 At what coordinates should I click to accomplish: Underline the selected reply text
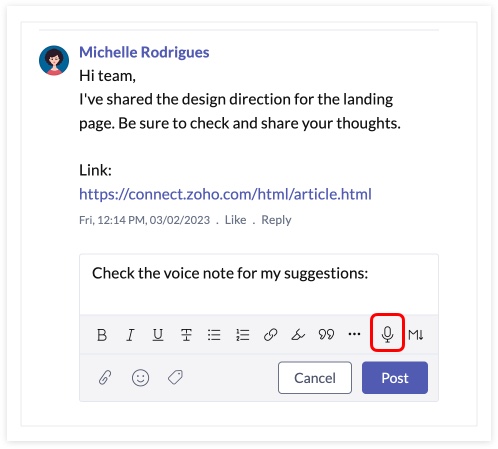click(x=158, y=335)
